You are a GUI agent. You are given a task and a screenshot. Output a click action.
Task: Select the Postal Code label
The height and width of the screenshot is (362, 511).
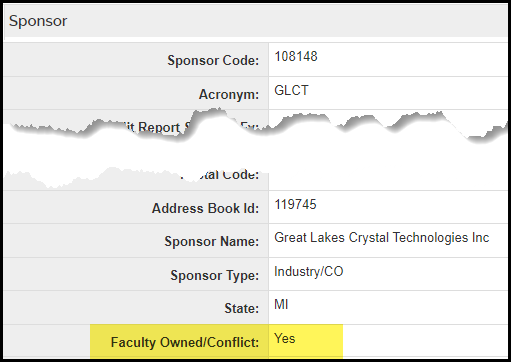[220, 175]
